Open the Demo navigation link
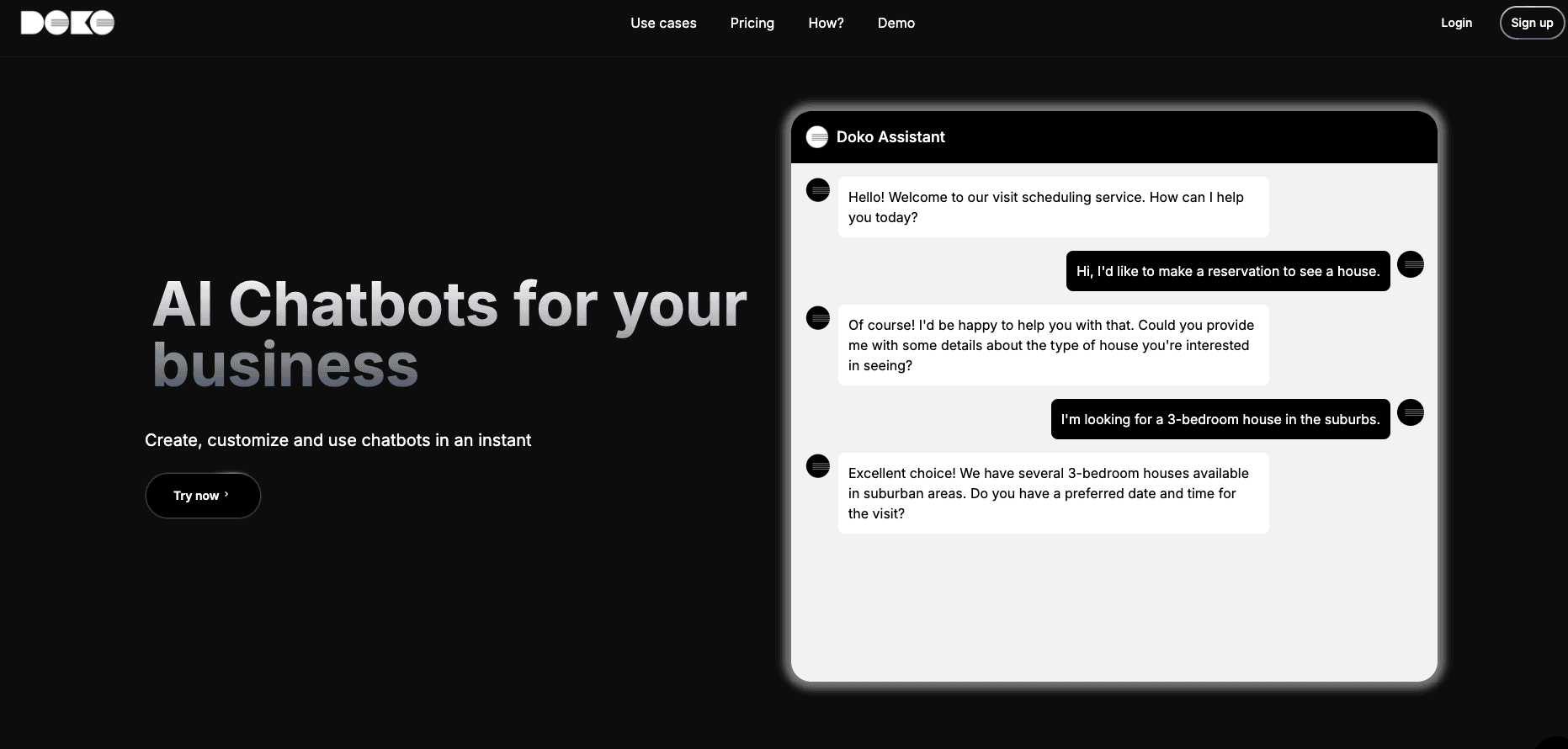Screen dimensions: 1568x749 pyautogui.click(x=896, y=23)
